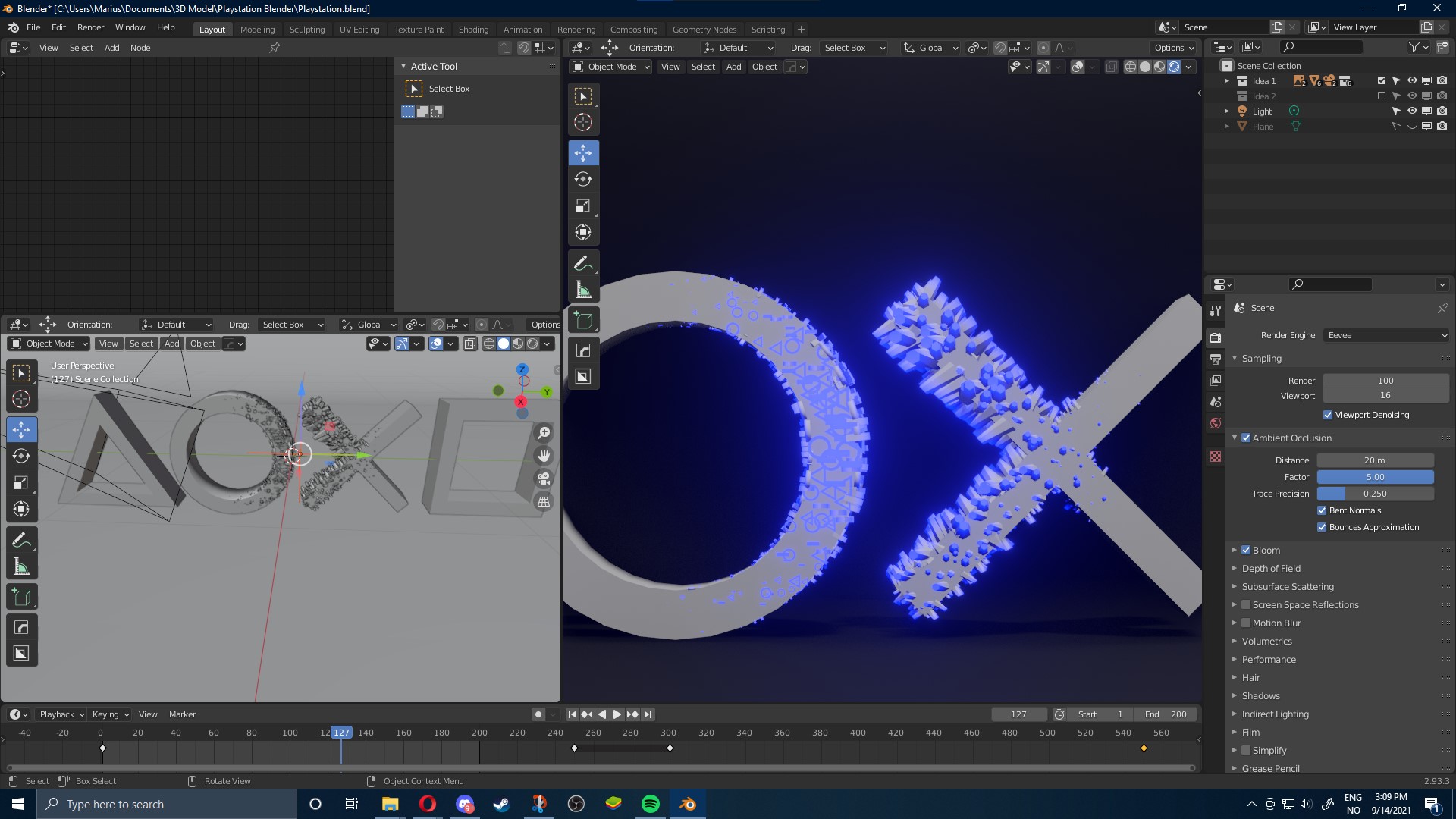Disable the Bloom checkbox
Viewport: 1456px width, 819px height.
[1246, 550]
